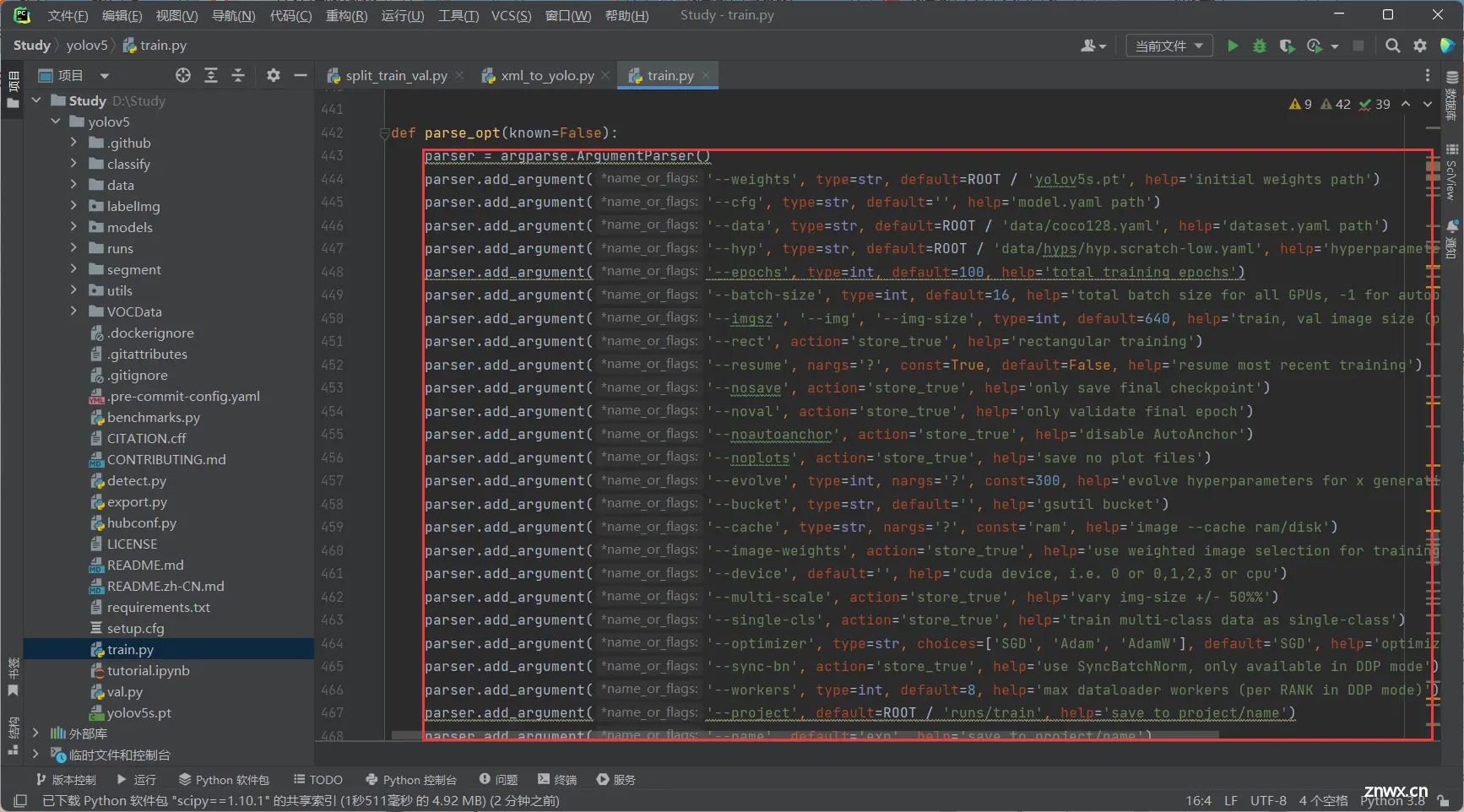1464x812 pixels.
Task: Collapse the yolov5 folder
Action: point(56,122)
